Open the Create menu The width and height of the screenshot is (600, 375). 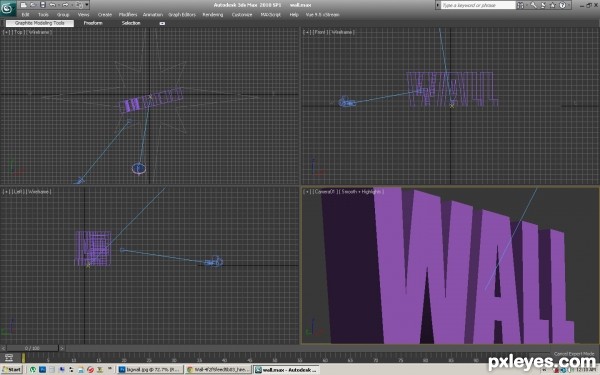104,15
